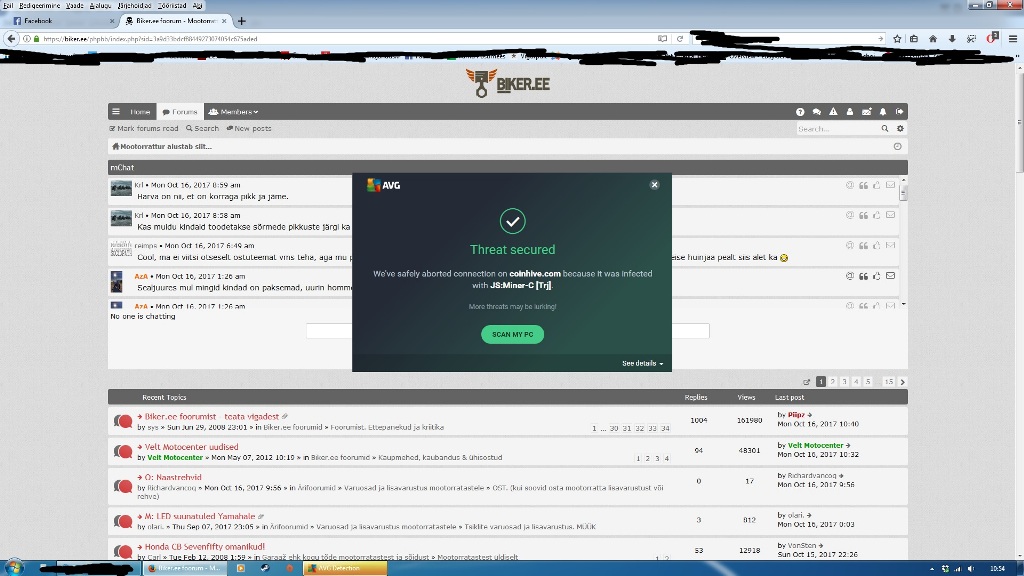1024x576 pixels.
Task: Switch to the Facebook browser tab
Action: pyautogui.click(x=64, y=21)
